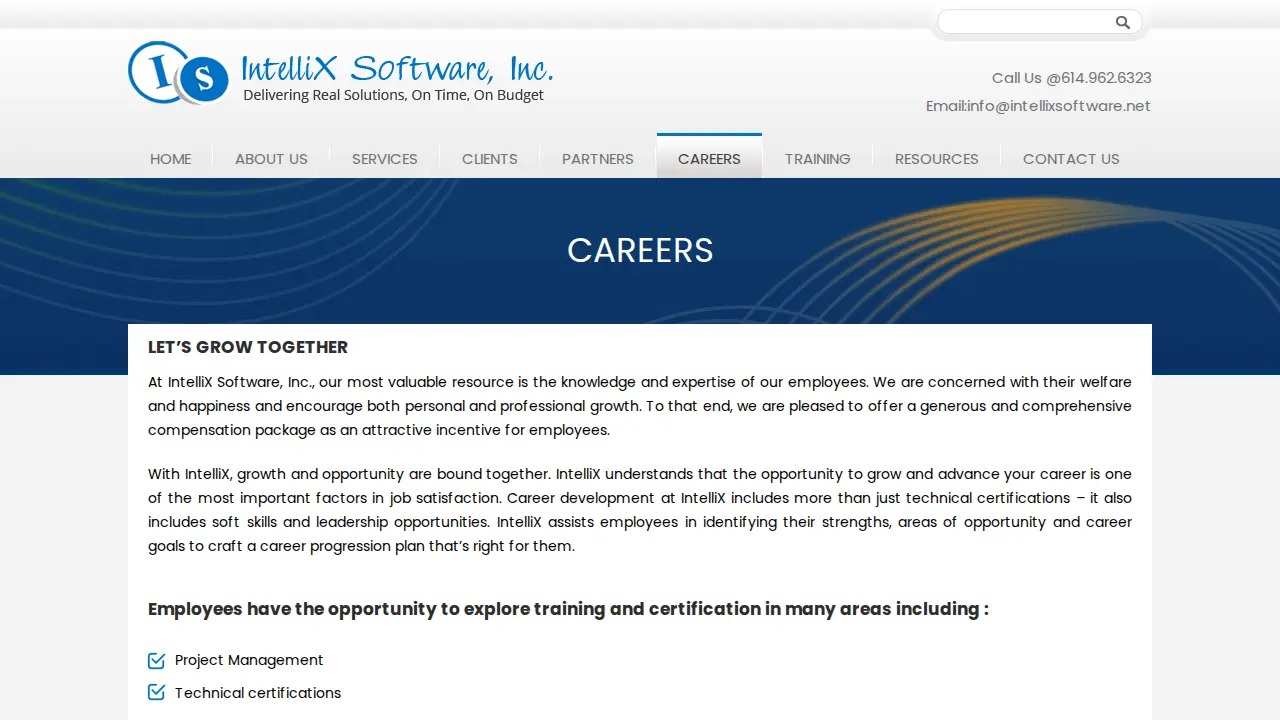Click the search magnifier icon
Screen dimensions: 1280x720
[1122, 22]
